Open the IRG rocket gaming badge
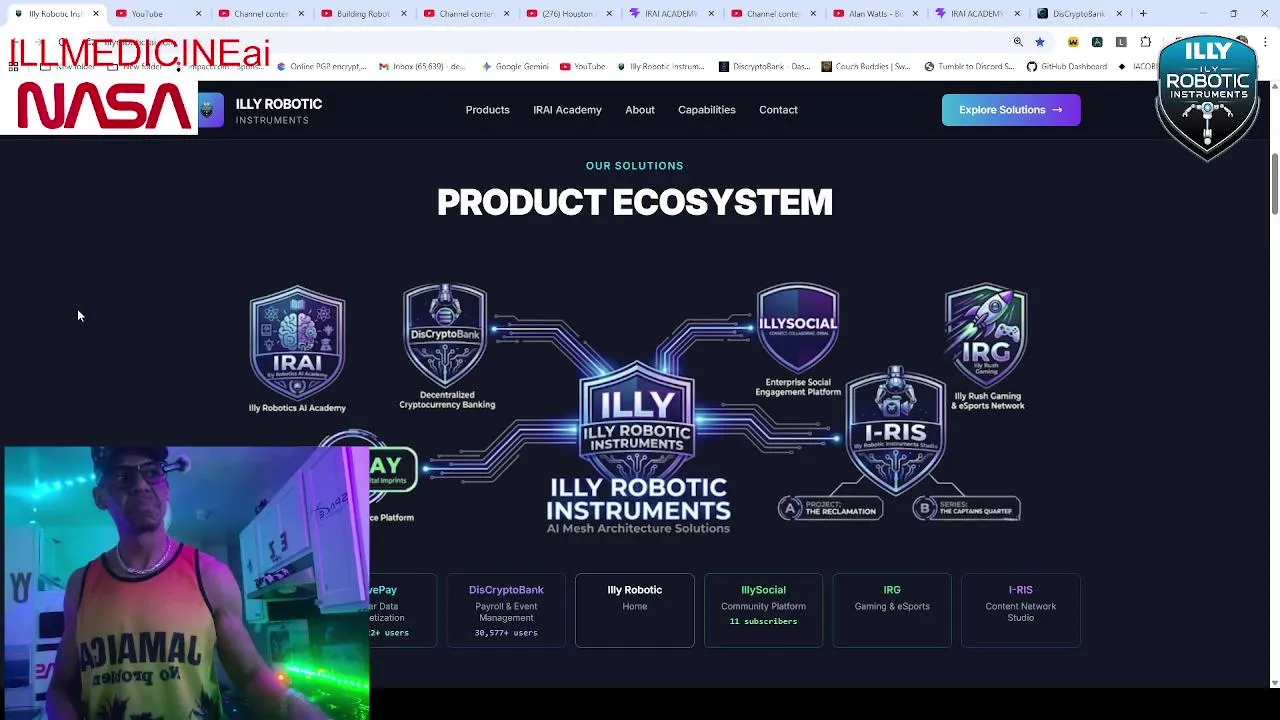The width and height of the screenshot is (1280, 720). point(986,335)
